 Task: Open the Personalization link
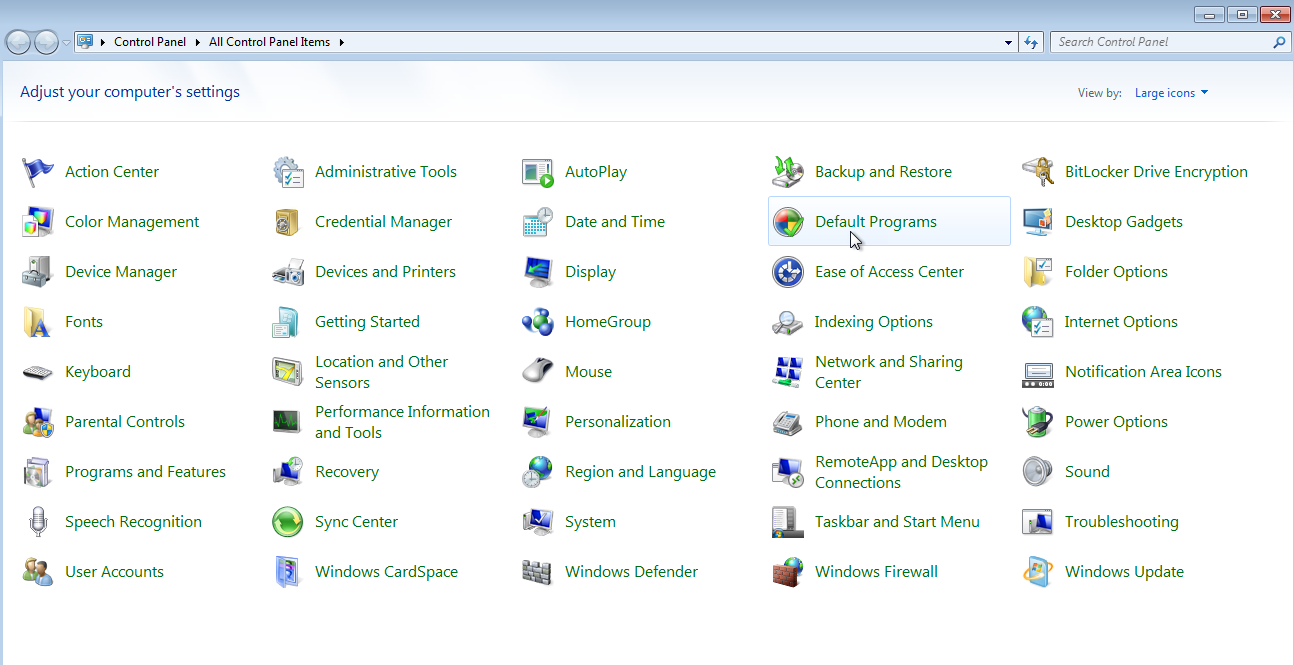click(x=618, y=422)
